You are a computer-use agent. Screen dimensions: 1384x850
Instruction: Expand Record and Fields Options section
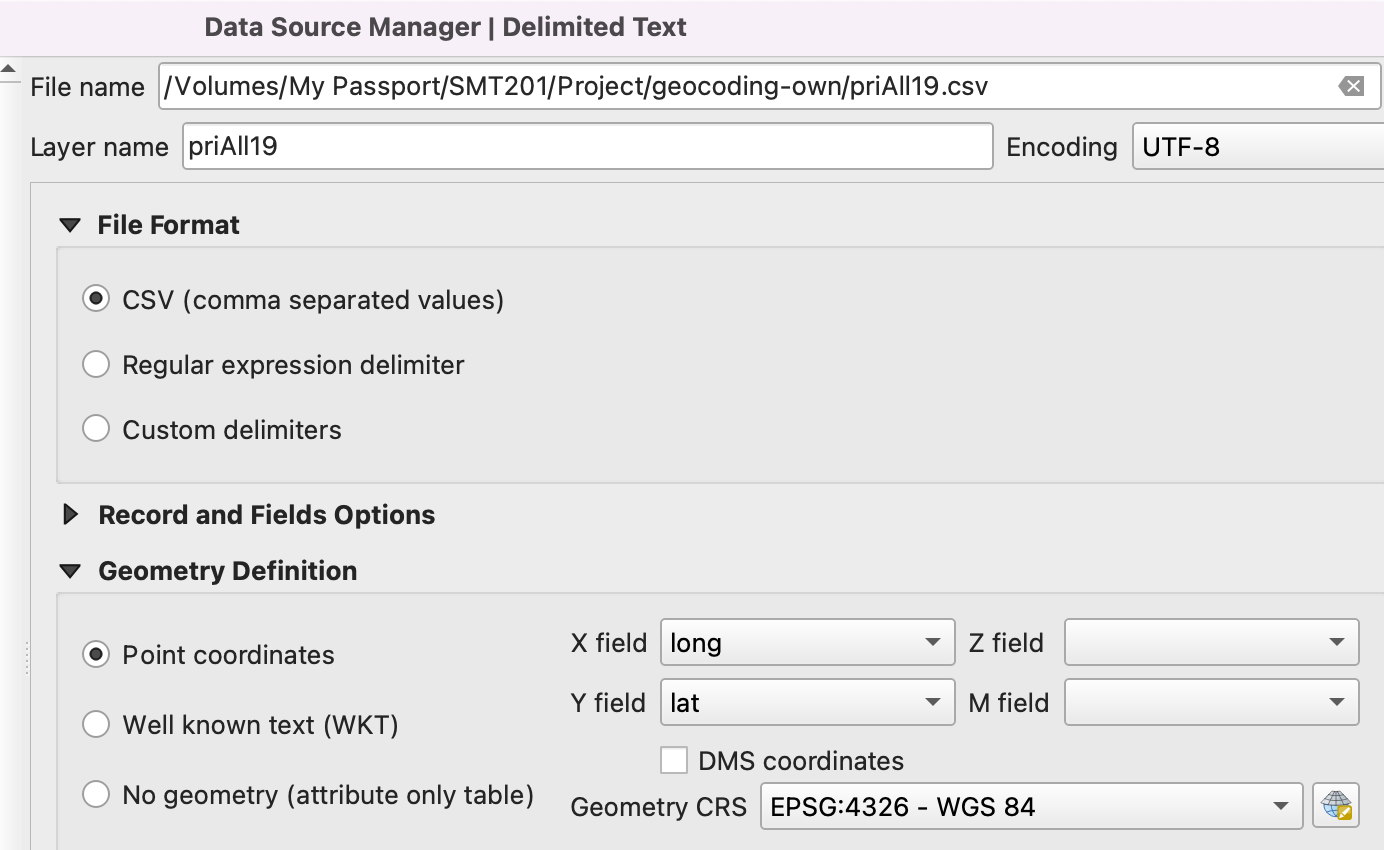pos(70,515)
